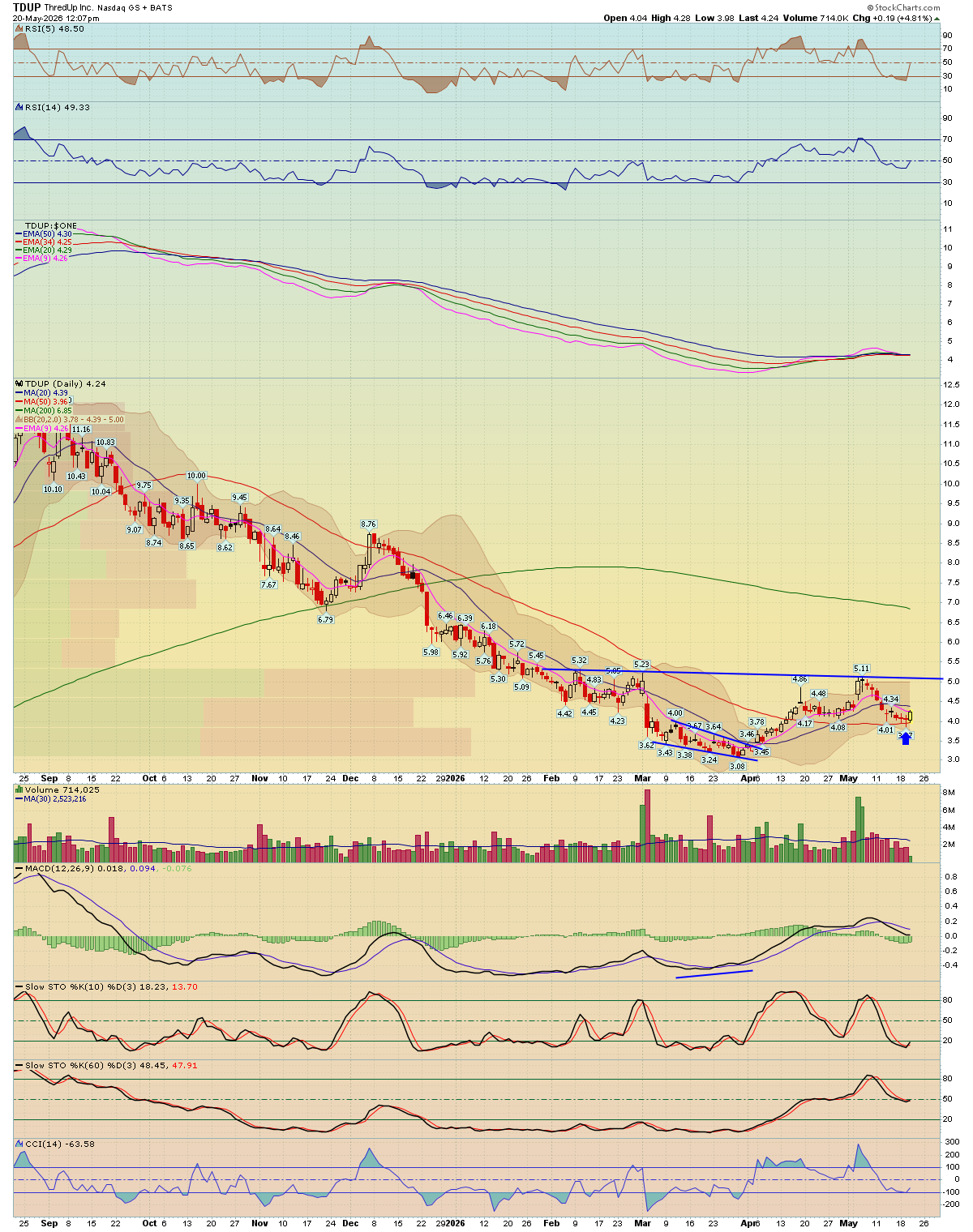Click the 9.45 price annotation
Image resolution: width=973 pixels, height=1232 pixels.
click(240, 498)
